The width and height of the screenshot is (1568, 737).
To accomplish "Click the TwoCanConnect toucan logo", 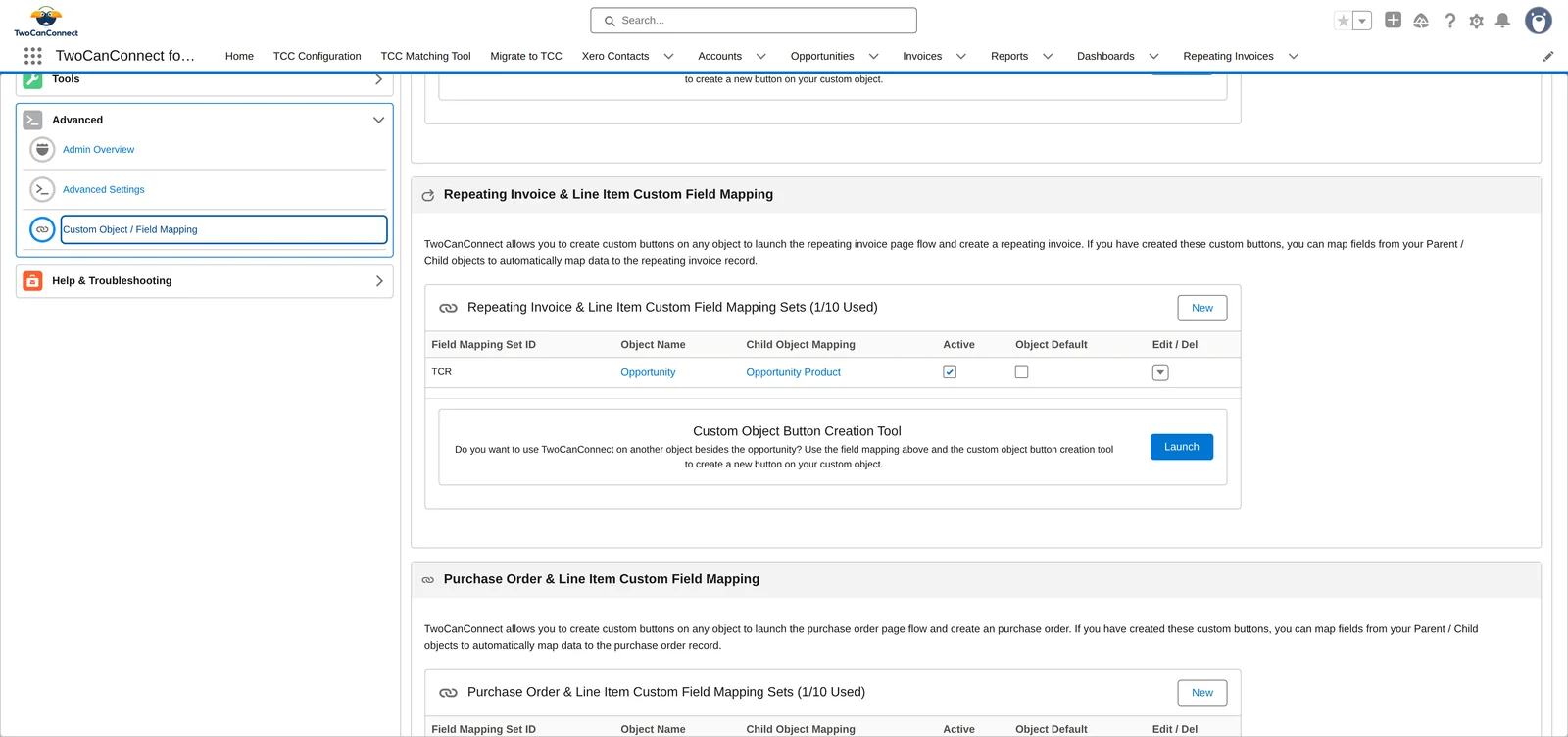I will (46, 21).
